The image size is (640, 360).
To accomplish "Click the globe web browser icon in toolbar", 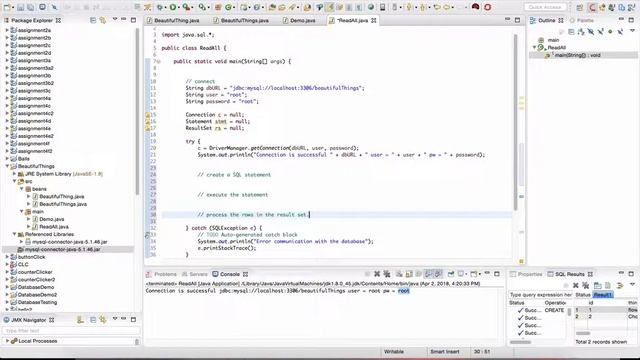I will (x=371, y=7).
